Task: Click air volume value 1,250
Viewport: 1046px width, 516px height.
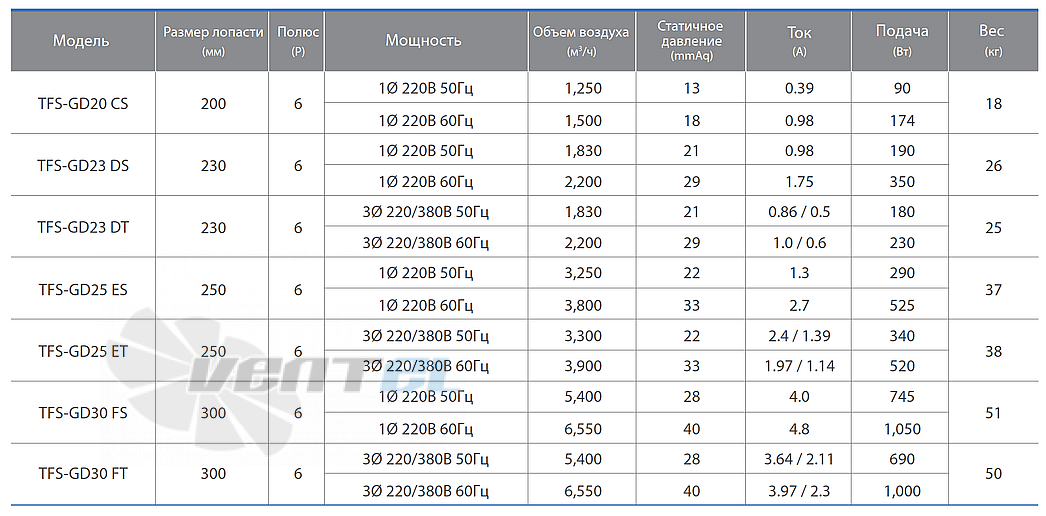Action: click(583, 89)
